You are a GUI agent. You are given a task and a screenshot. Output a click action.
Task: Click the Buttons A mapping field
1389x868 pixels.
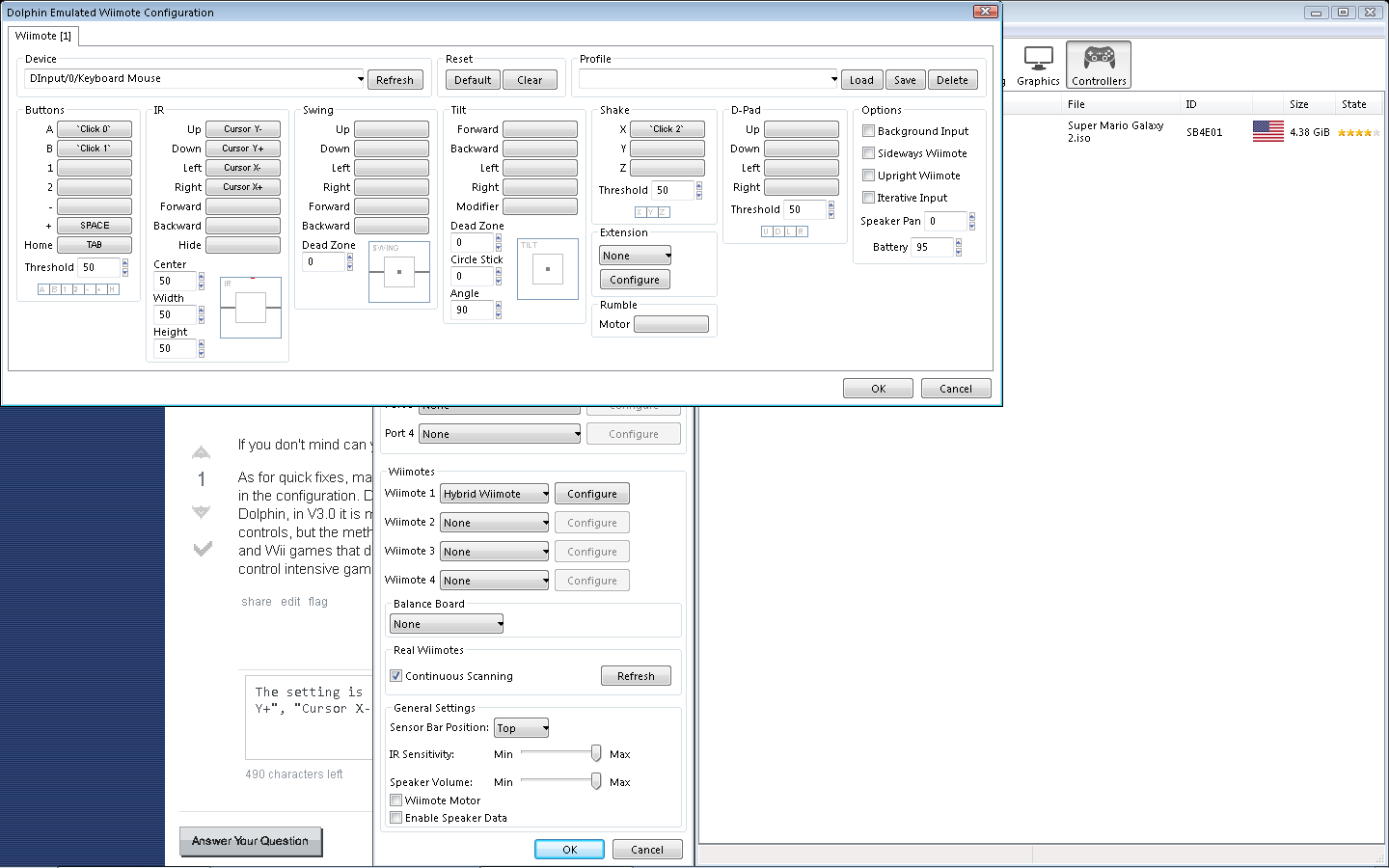click(95, 129)
